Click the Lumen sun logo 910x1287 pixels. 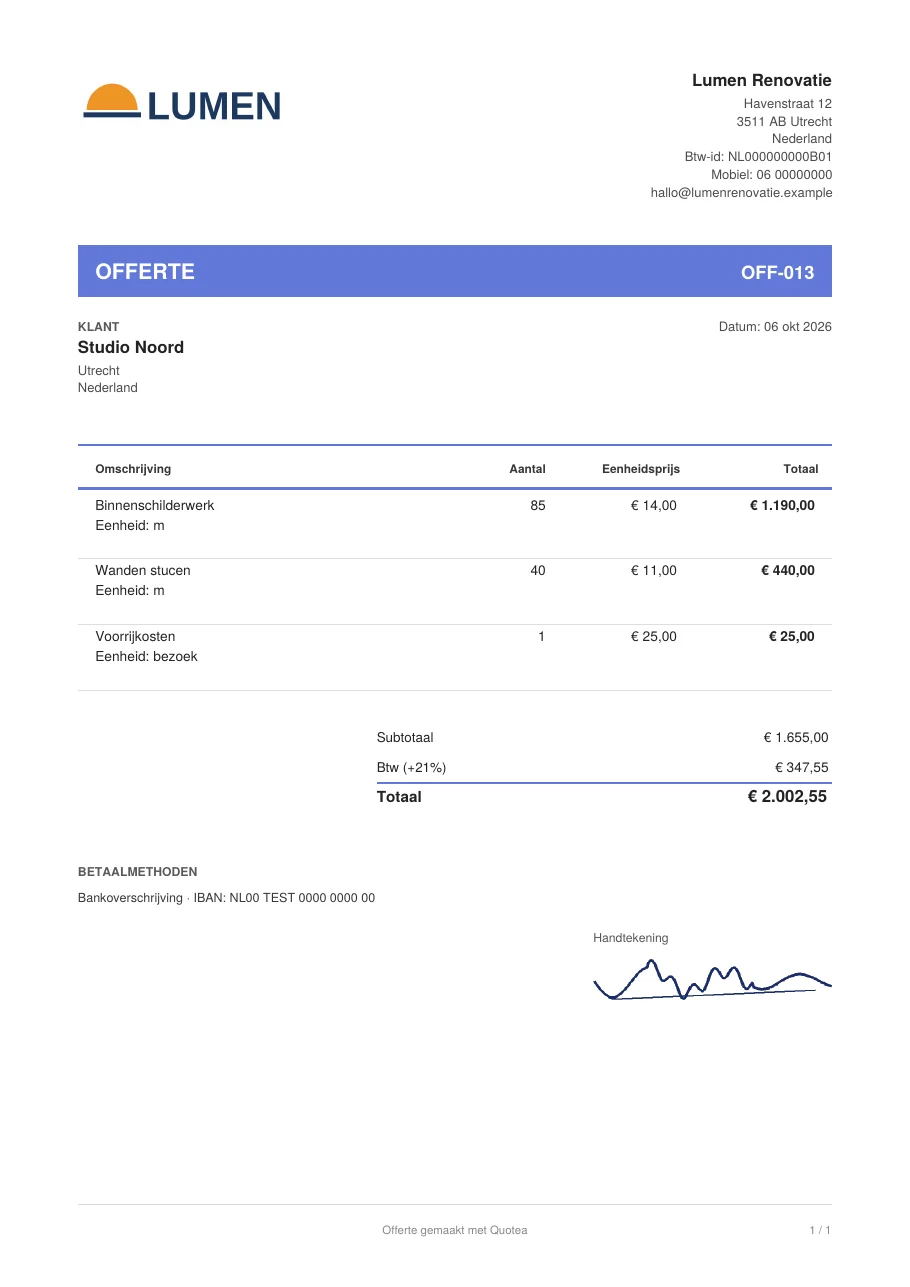click(181, 102)
